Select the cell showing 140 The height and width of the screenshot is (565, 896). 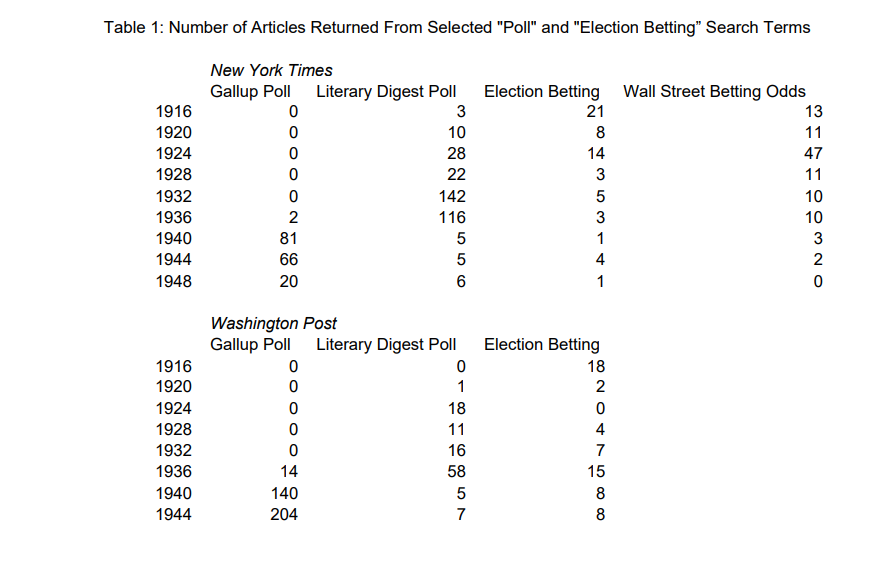(x=284, y=494)
